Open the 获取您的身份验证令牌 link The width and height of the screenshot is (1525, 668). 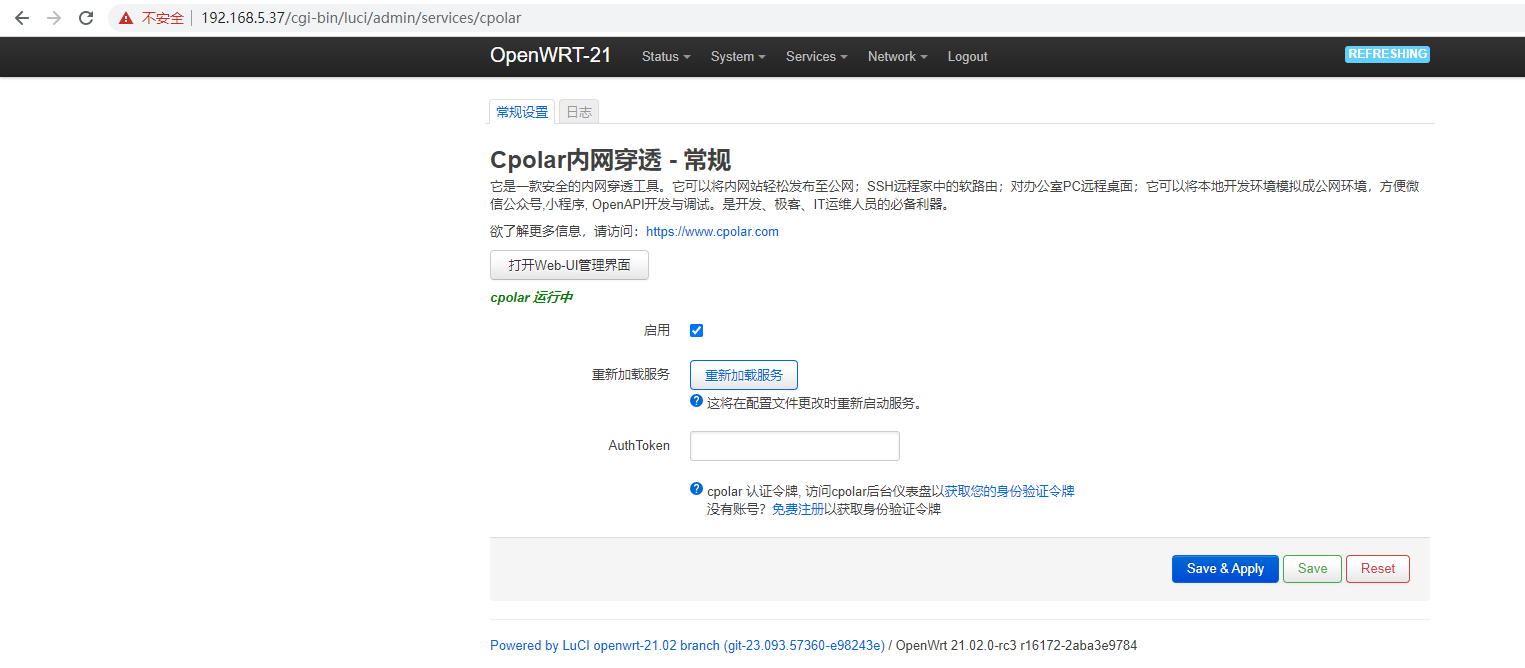pyautogui.click(x=1009, y=492)
